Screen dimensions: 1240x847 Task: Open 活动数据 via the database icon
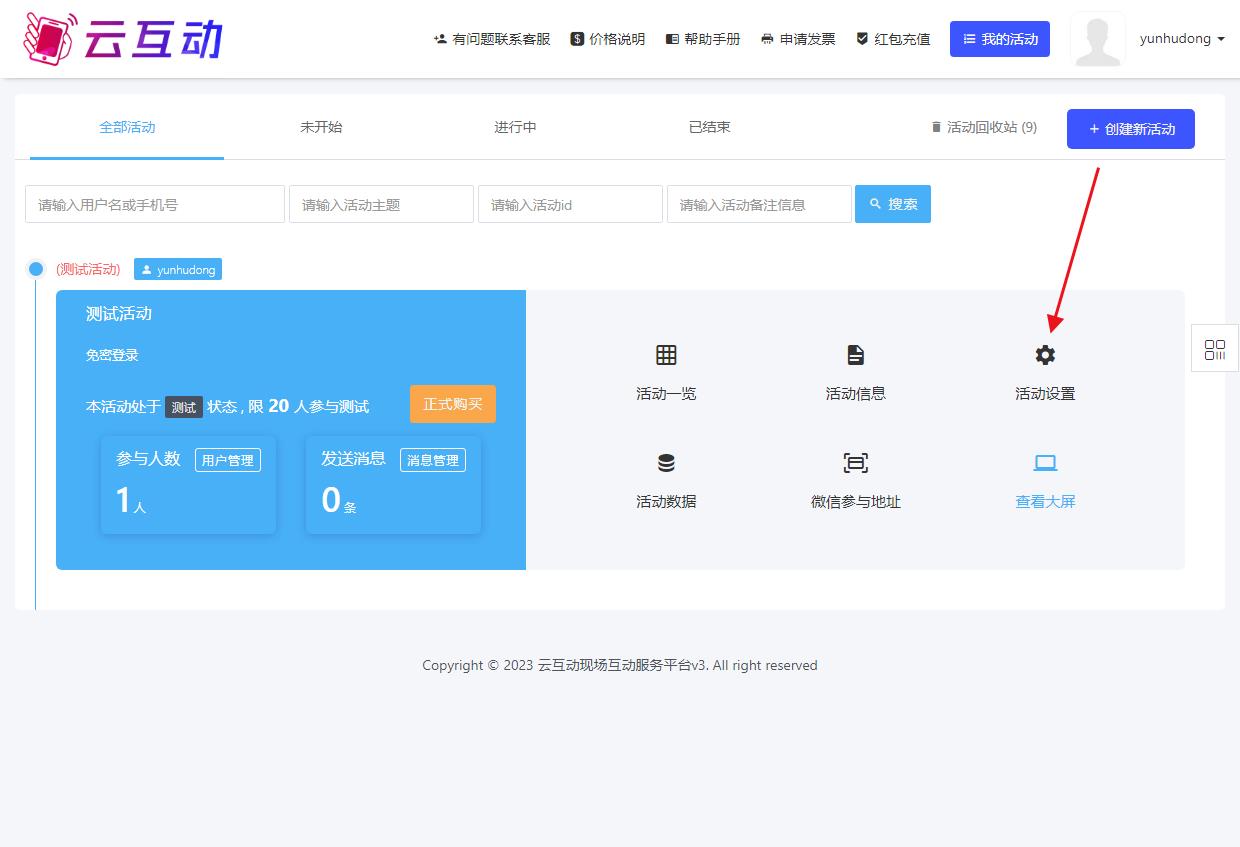click(666, 463)
